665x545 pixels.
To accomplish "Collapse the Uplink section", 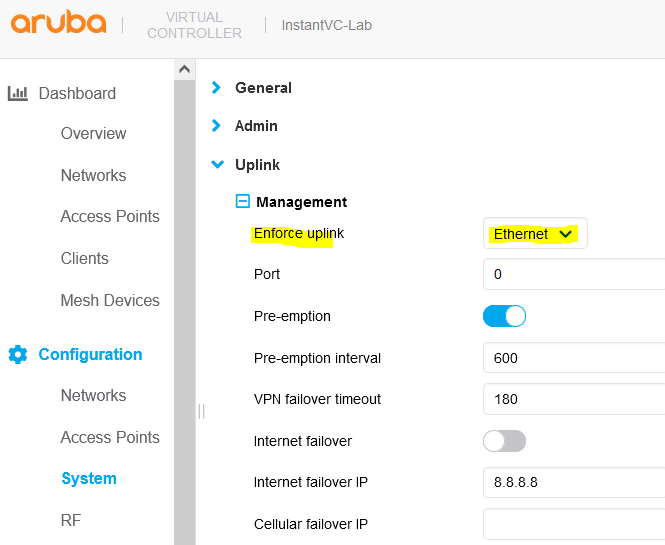I will pos(257,165).
